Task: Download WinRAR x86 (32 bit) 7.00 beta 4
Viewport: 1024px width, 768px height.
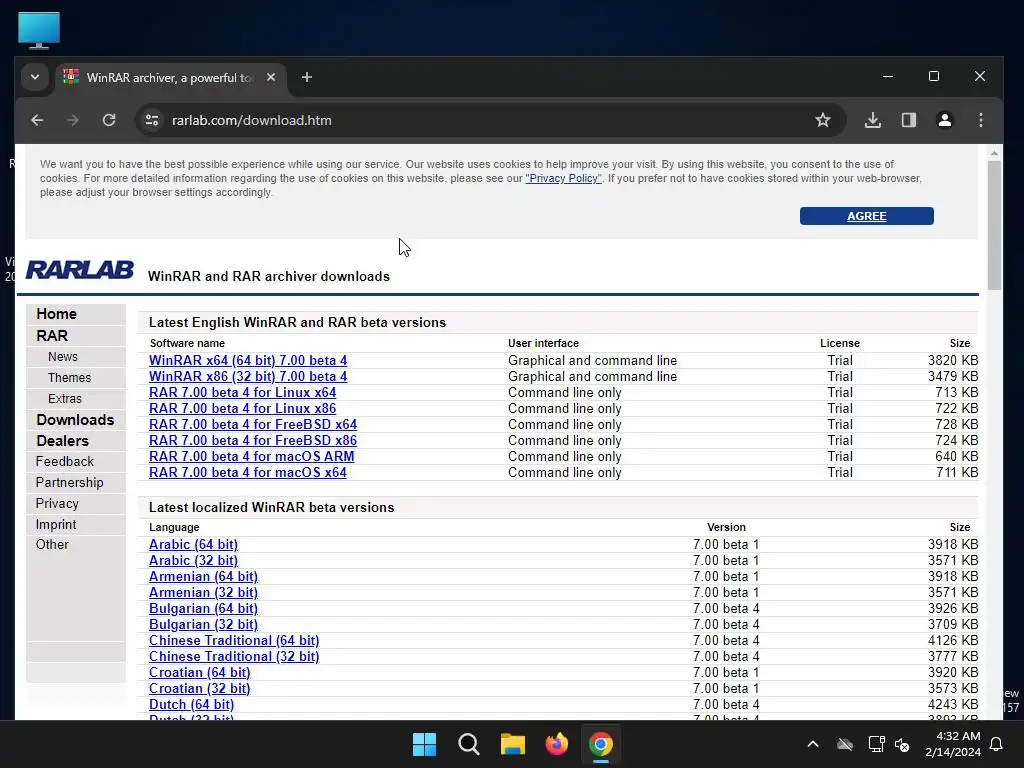Action: 248,377
